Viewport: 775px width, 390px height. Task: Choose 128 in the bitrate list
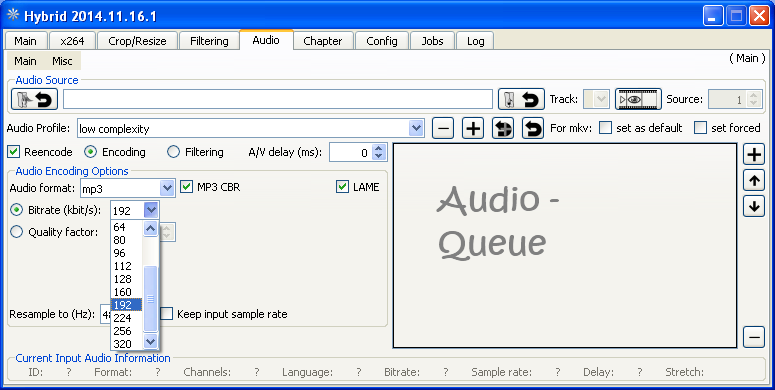[127, 279]
